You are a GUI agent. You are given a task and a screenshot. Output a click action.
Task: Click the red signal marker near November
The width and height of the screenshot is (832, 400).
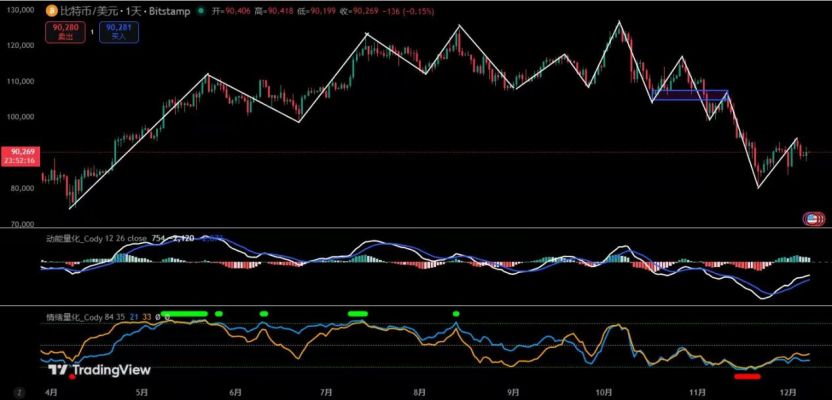[x=747, y=376]
